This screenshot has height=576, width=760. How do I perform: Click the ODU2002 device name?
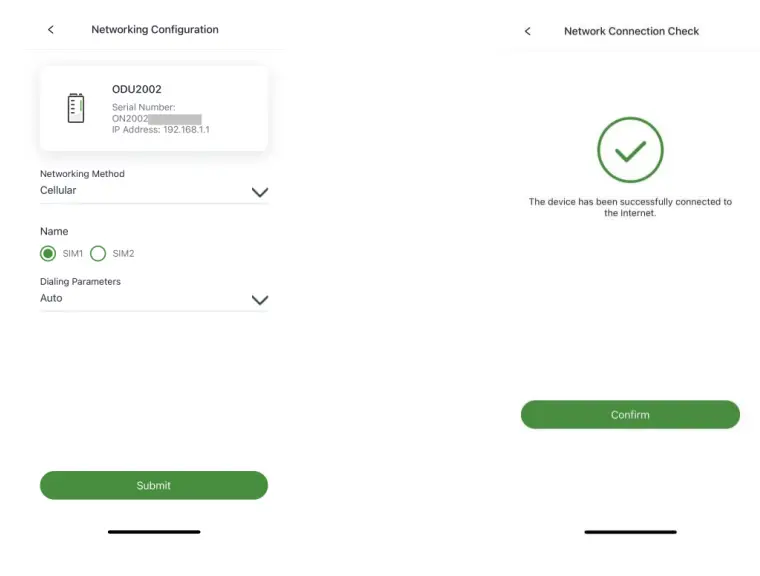(137, 90)
